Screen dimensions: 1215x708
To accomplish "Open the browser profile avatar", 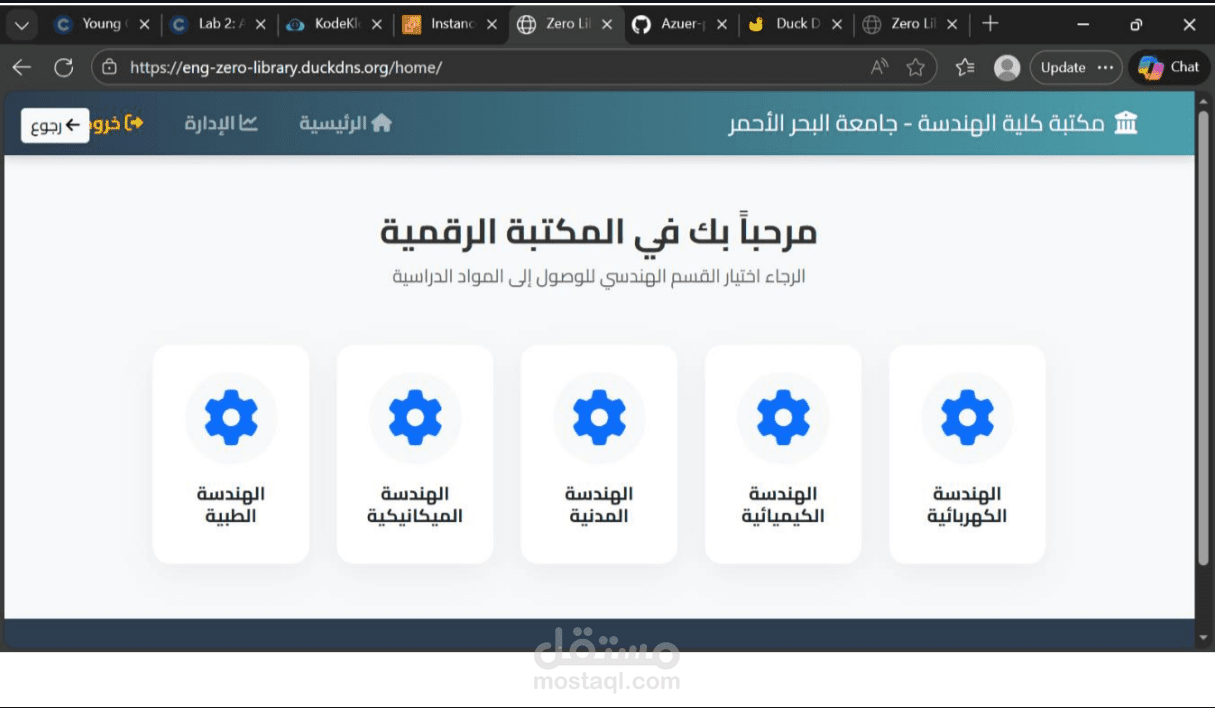I will 1007,68.
